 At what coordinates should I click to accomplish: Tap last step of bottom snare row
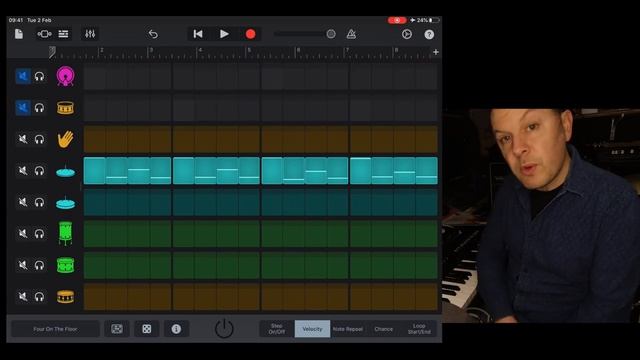click(x=427, y=297)
